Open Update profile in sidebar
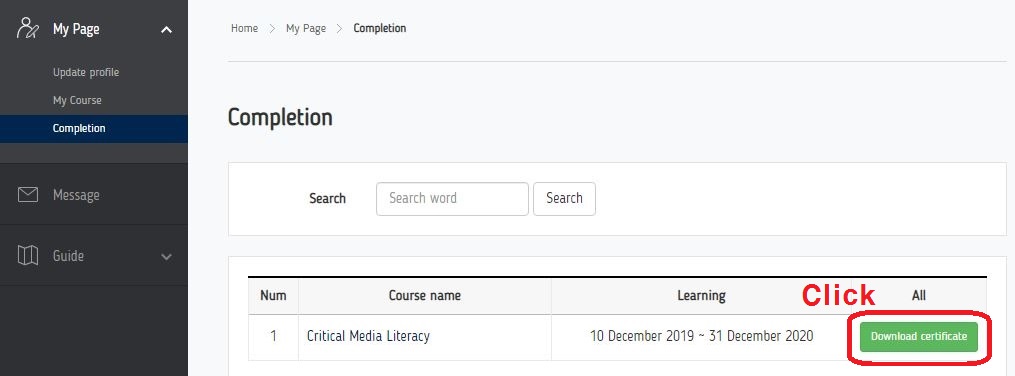 (86, 72)
